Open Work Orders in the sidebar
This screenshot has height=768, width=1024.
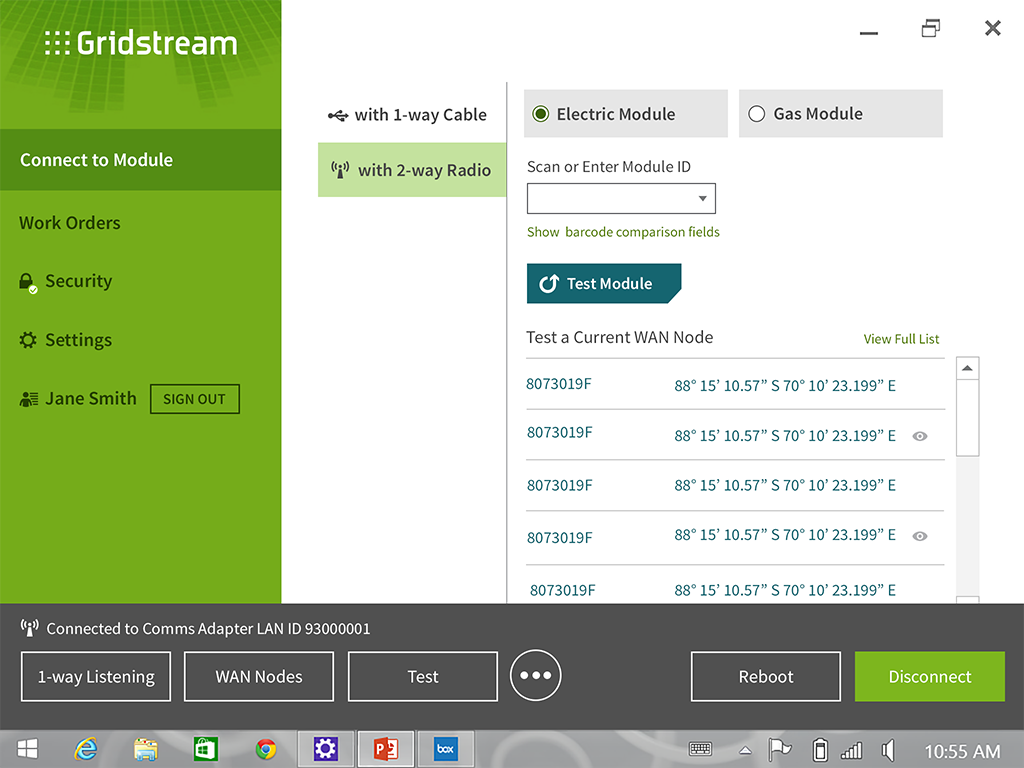pos(70,223)
